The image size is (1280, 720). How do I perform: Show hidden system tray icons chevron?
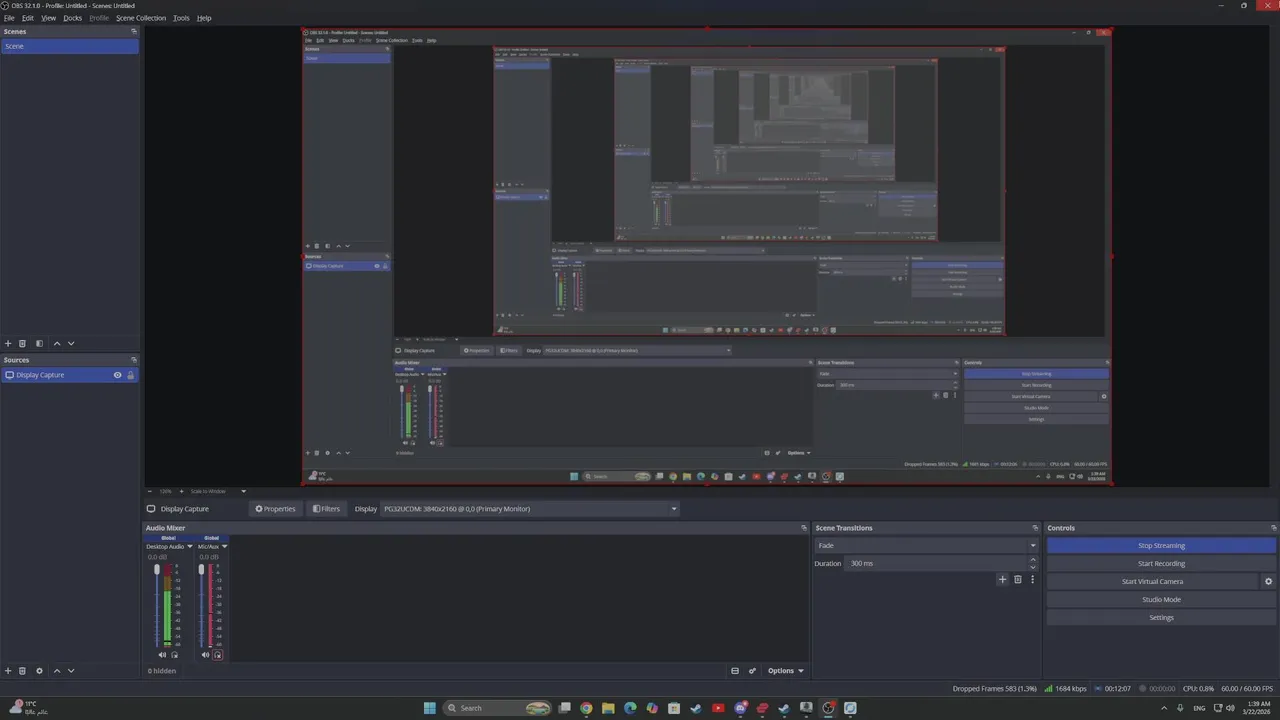pyautogui.click(x=1164, y=708)
